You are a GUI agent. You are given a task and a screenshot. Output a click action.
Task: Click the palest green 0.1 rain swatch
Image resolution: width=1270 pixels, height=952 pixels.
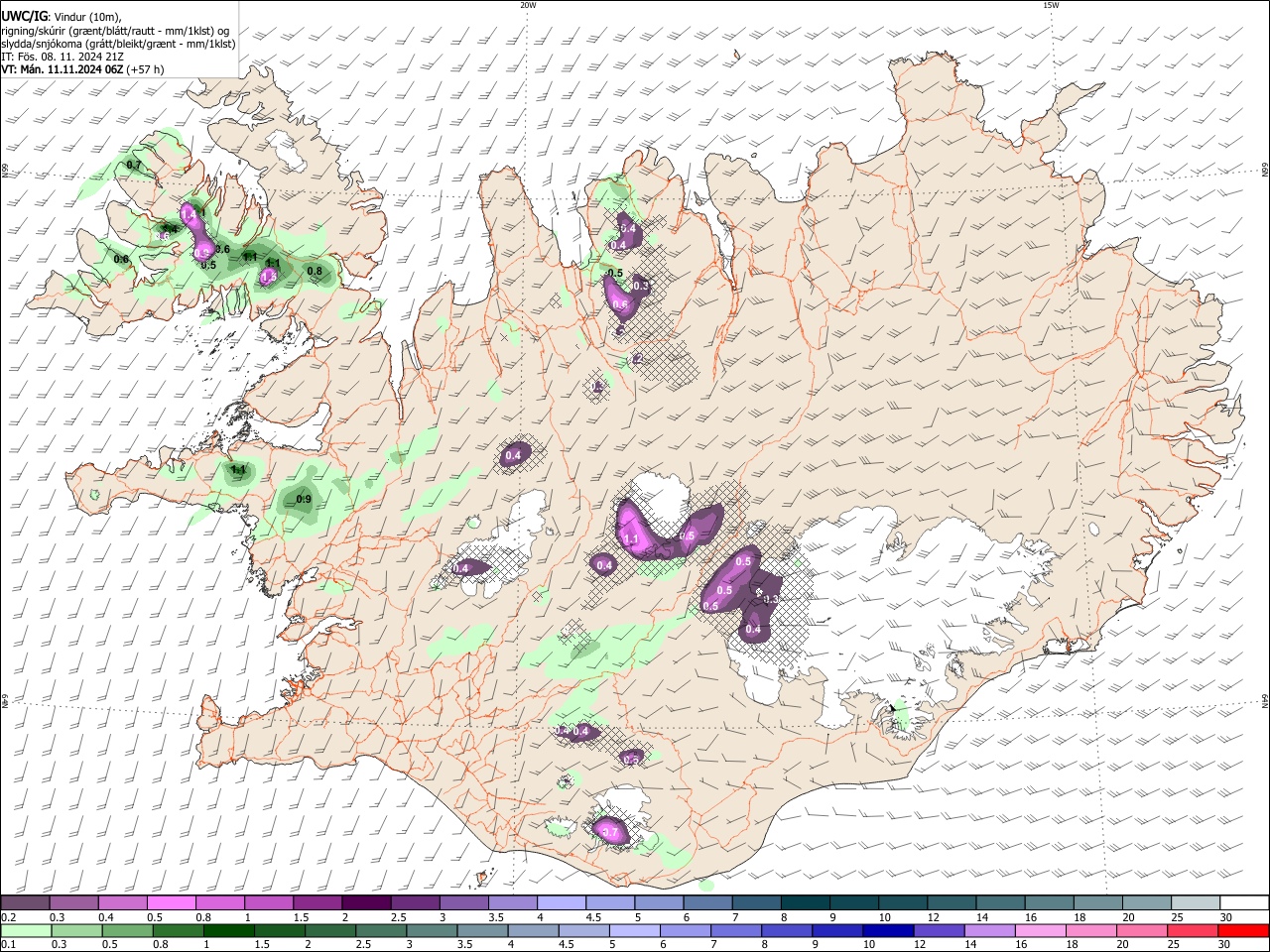(25, 930)
